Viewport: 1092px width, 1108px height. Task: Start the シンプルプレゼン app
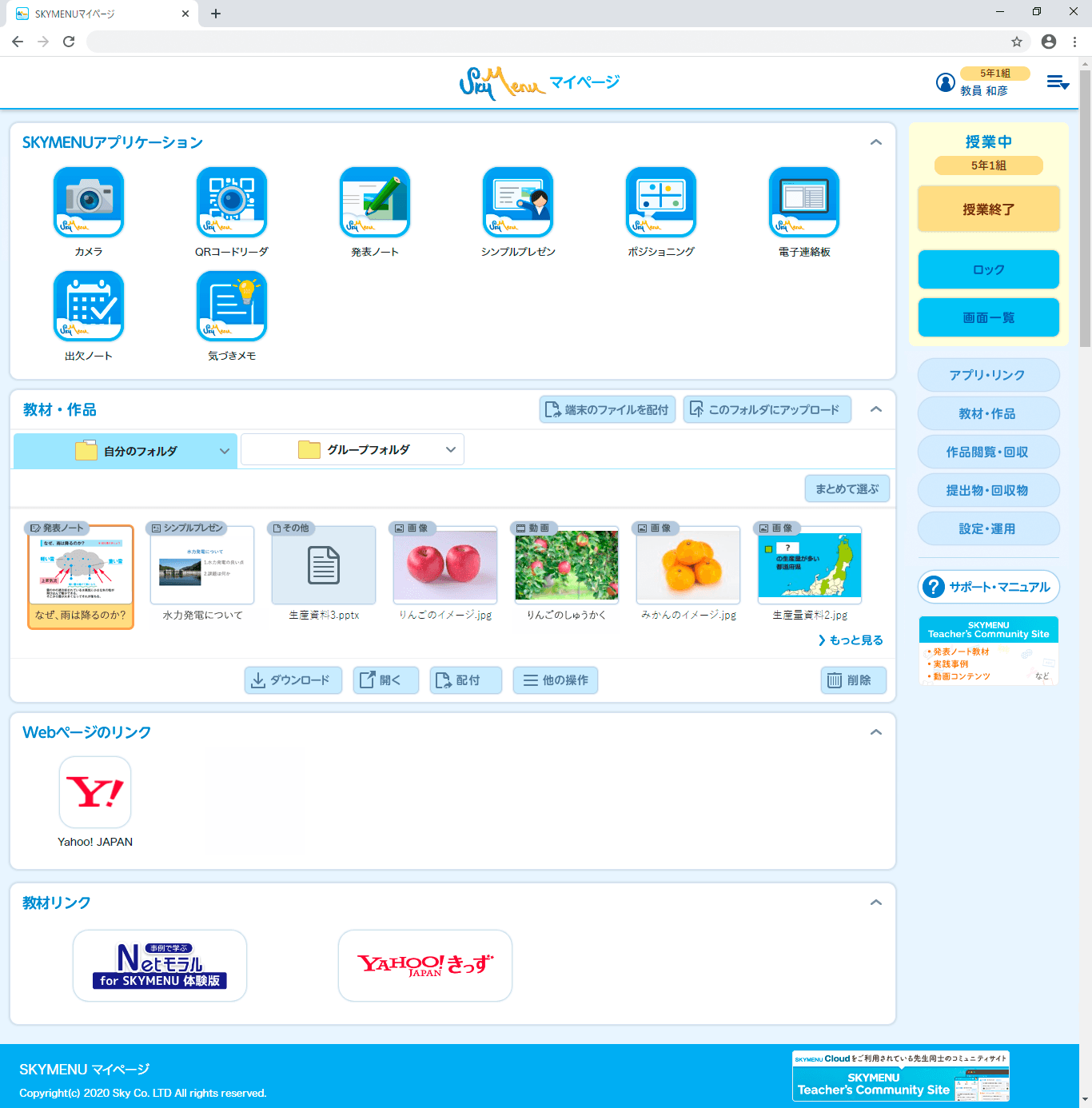[x=517, y=201]
